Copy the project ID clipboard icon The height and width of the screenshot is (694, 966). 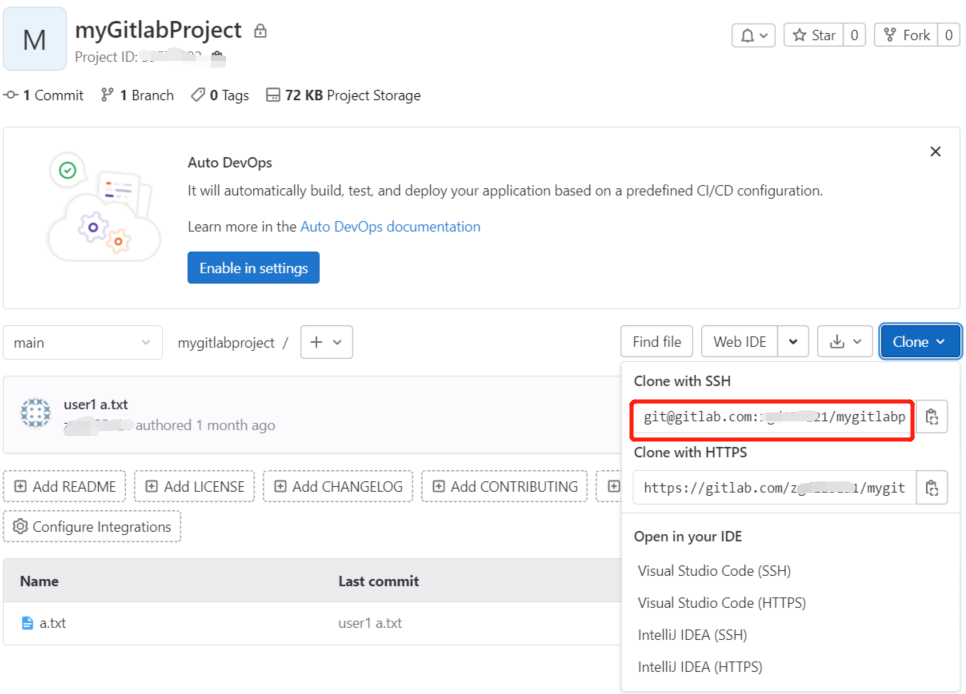point(217,58)
